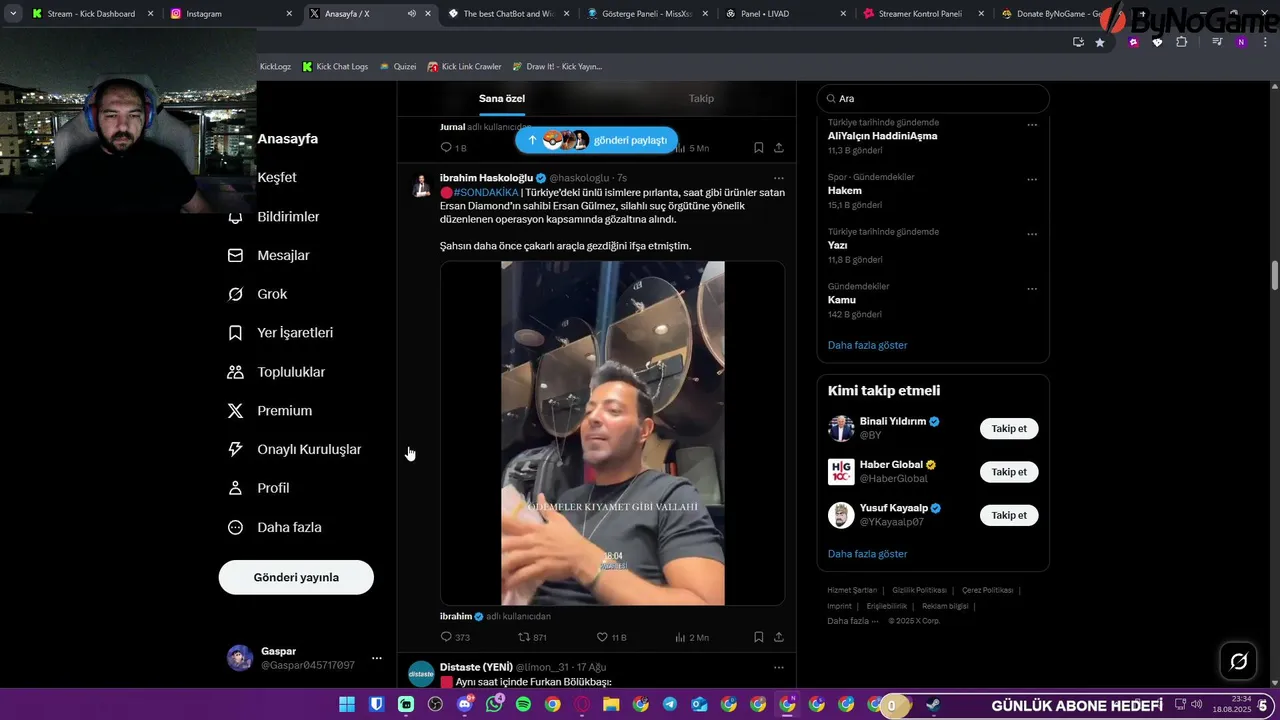Click the Ara search field
The height and width of the screenshot is (720, 1280).
point(933,99)
